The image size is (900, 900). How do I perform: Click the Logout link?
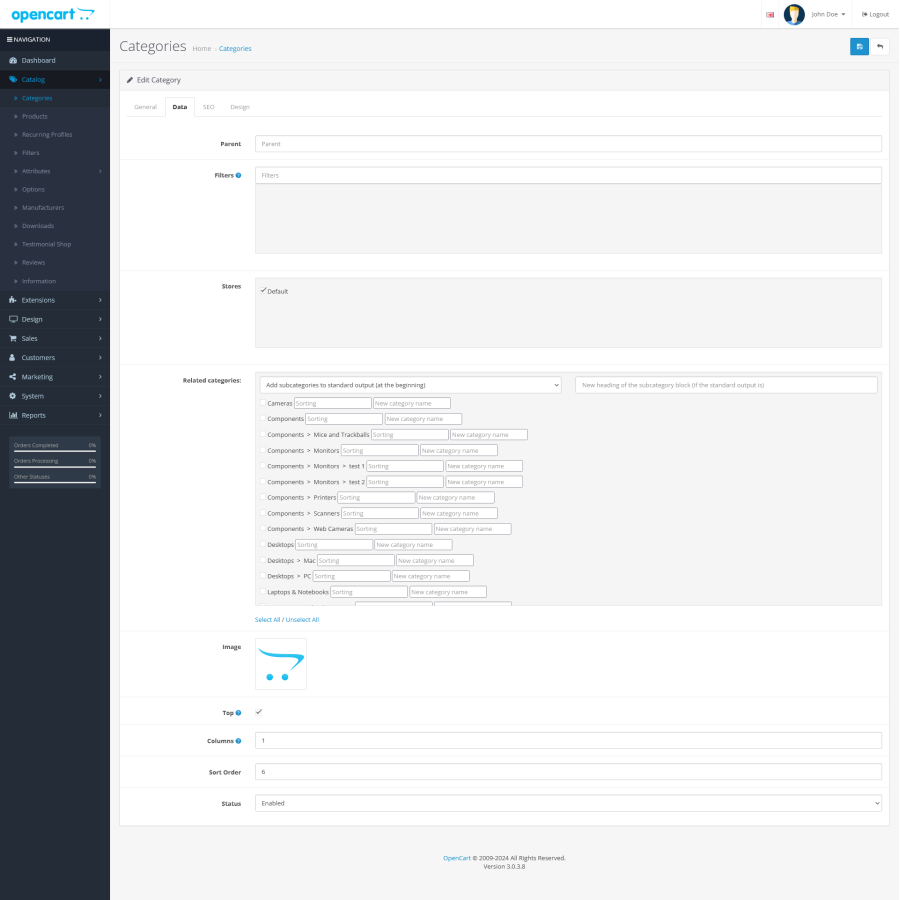[x=875, y=14]
